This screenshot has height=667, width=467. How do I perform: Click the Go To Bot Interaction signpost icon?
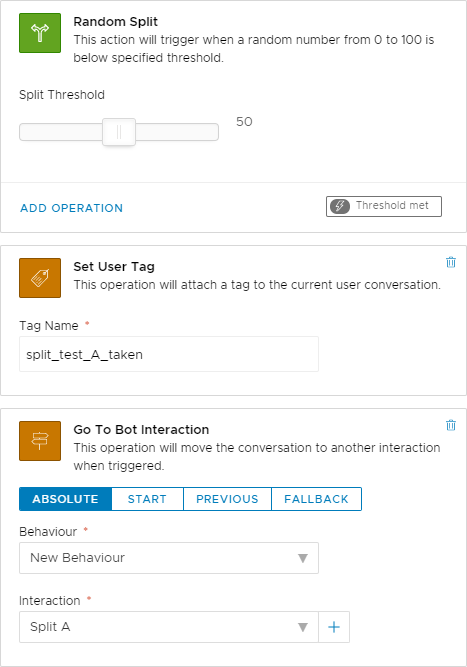coord(40,441)
